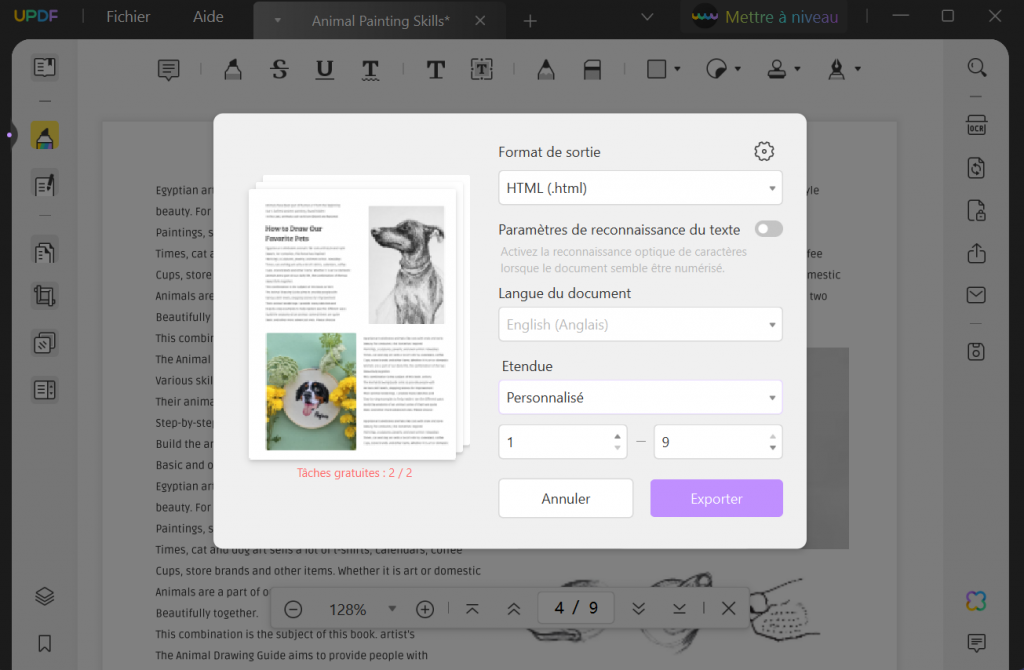Open the OCR tool in right sidebar

click(x=976, y=125)
